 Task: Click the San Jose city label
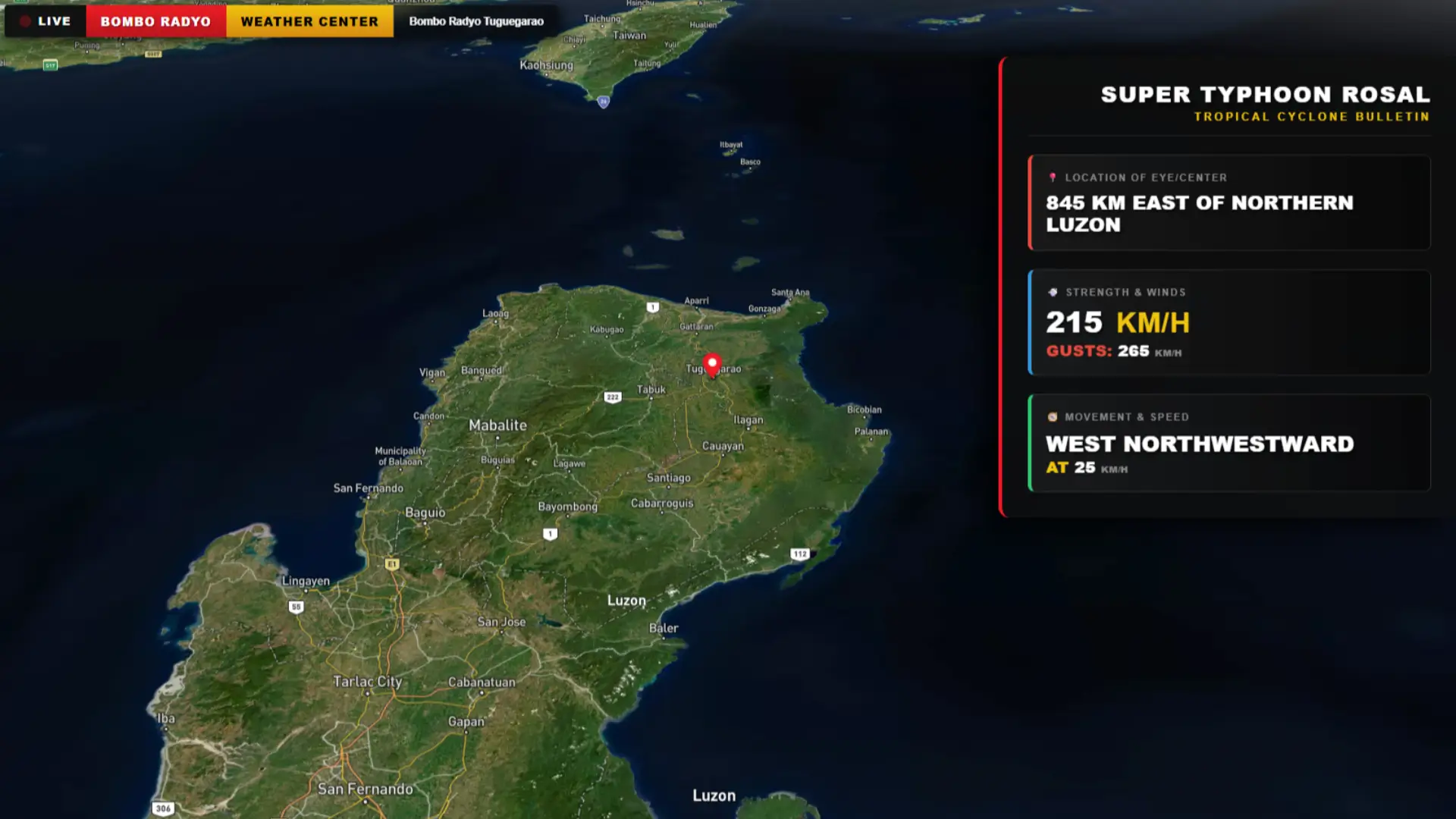coord(501,622)
